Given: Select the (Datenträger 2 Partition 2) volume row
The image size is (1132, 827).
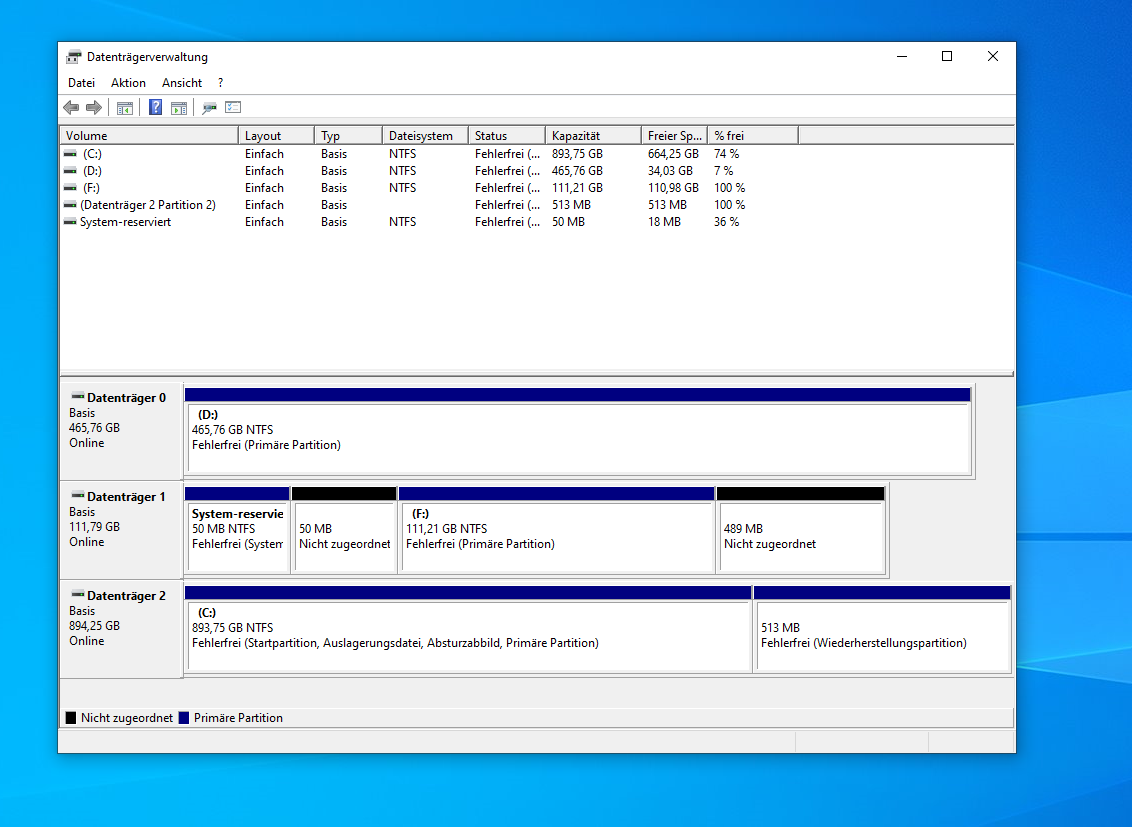Looking at the screenshot, I should pyautogui.click(x=148, y=205).
